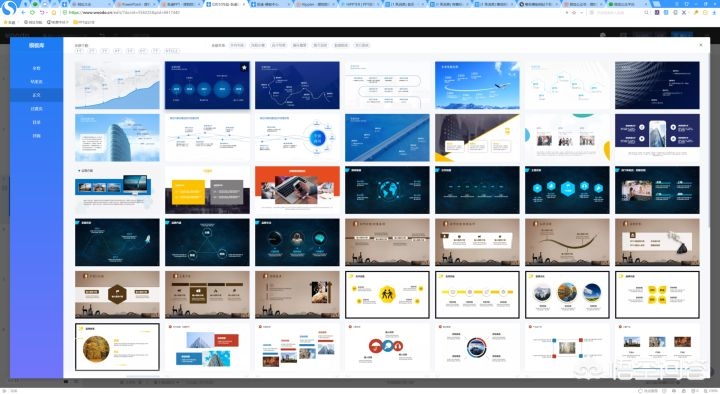Click the purple undo-close-tab arrow icon

click(x=42, y=12)
